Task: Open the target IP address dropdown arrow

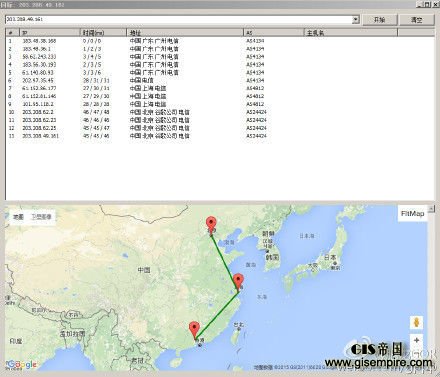Action: pyautogui.click(x=356, y=19)
